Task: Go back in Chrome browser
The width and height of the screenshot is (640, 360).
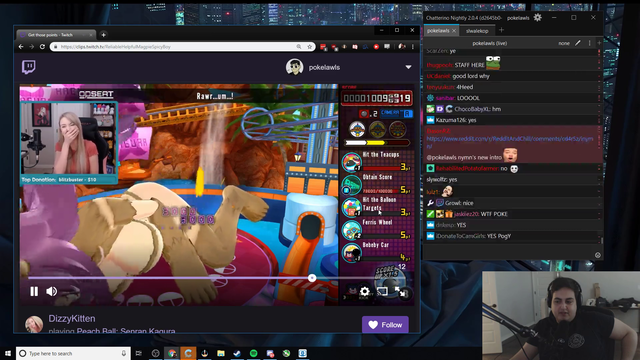Action: pyautogui.click(x=21, y=47)
